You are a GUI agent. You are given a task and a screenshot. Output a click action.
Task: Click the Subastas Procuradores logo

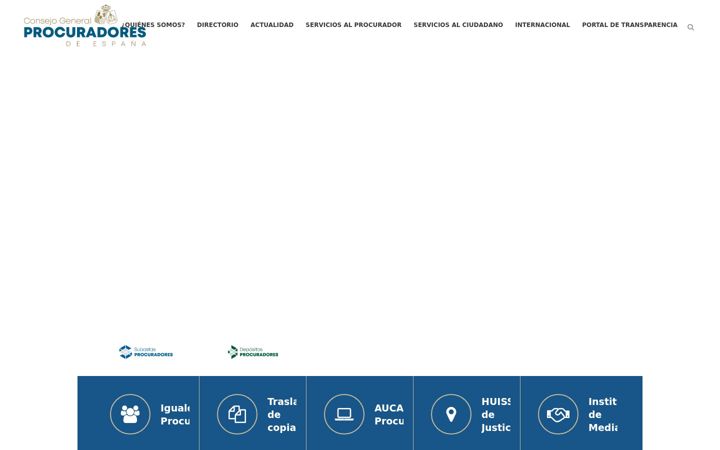[x=146, y=352]
